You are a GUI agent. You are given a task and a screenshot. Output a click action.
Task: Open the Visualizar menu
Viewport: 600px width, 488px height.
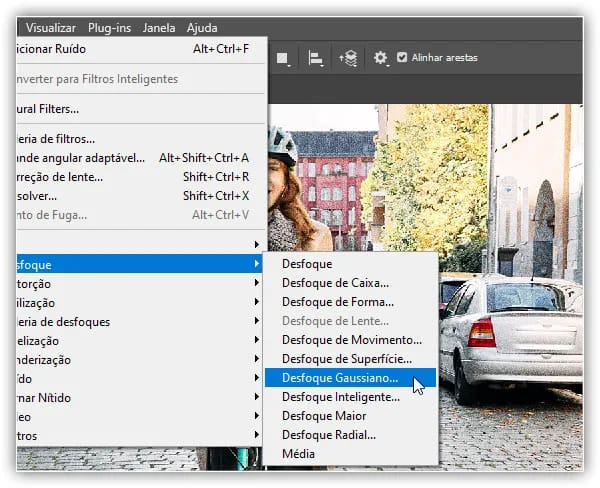click(51, 28)
